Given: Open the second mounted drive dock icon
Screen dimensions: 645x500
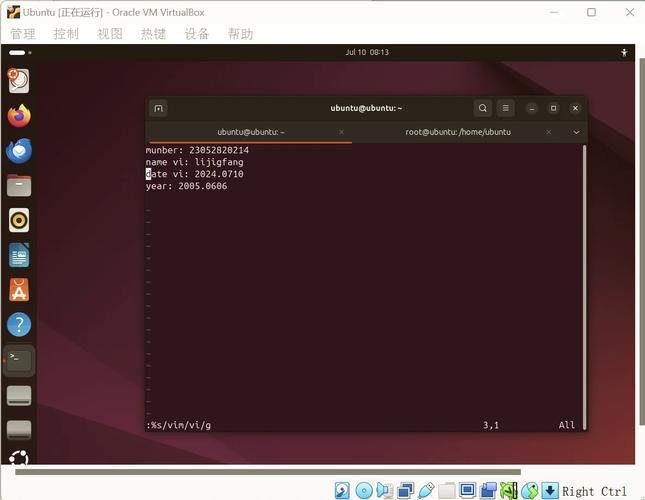Looking at the screenshot, I should point(19,430).
